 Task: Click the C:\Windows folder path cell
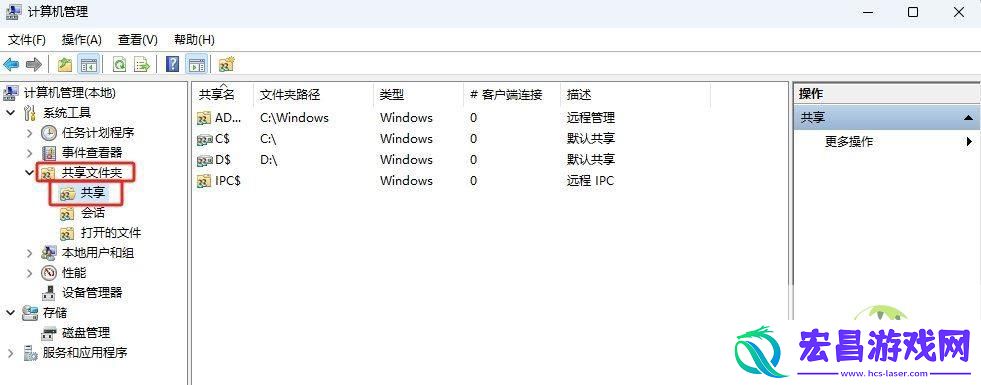(294, 118)
